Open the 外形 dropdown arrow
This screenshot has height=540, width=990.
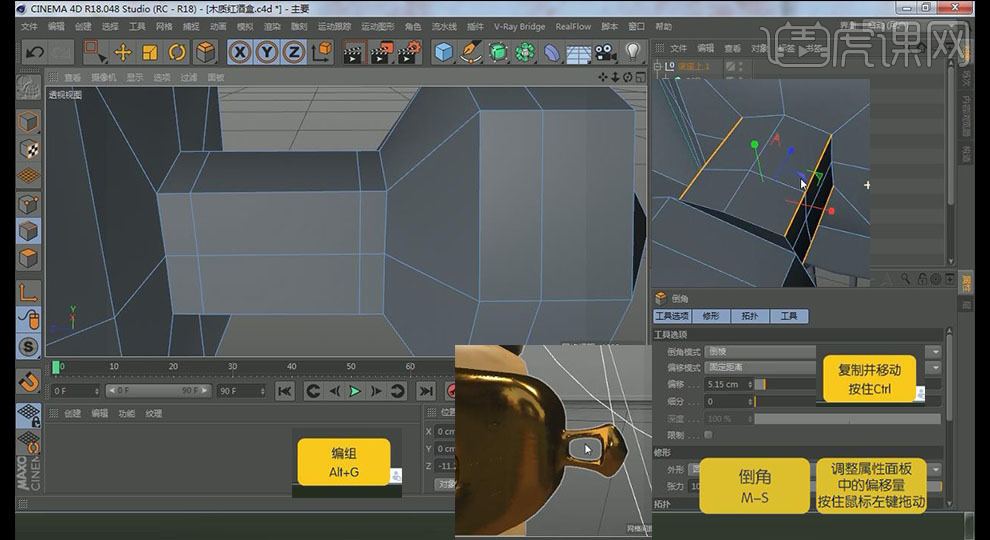tap(935, 469)
